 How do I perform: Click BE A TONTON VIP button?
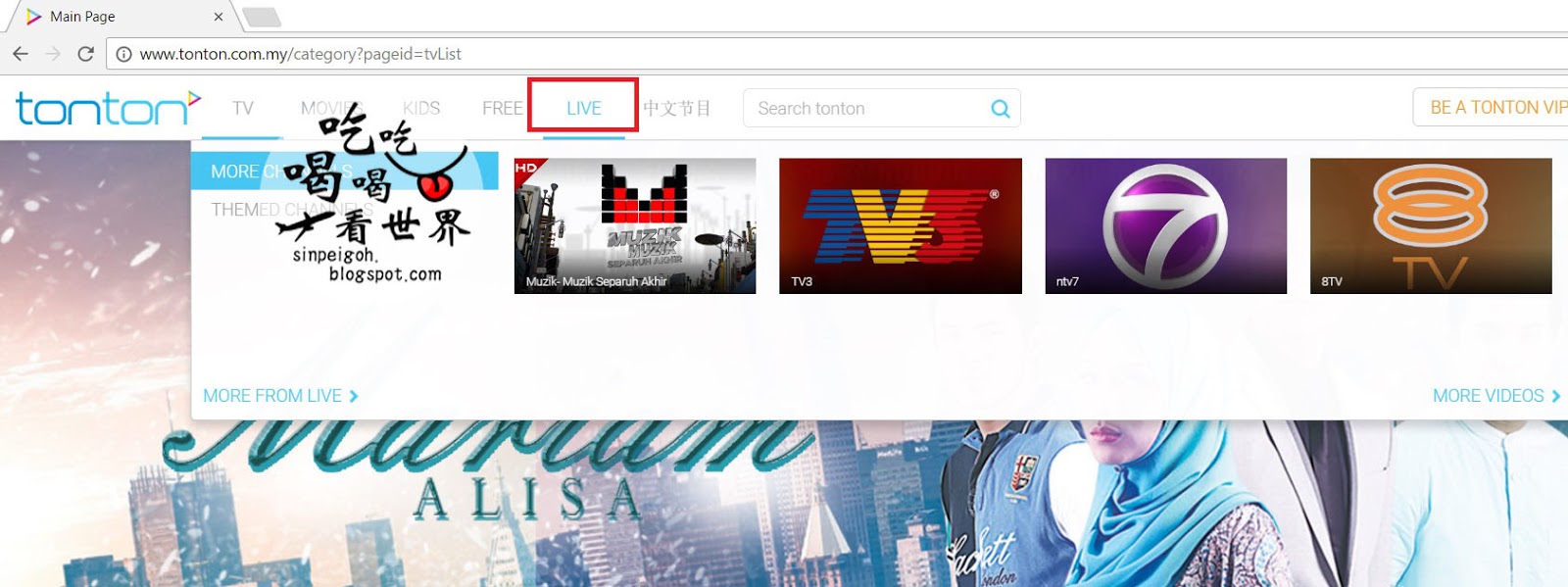(1491, 107)
